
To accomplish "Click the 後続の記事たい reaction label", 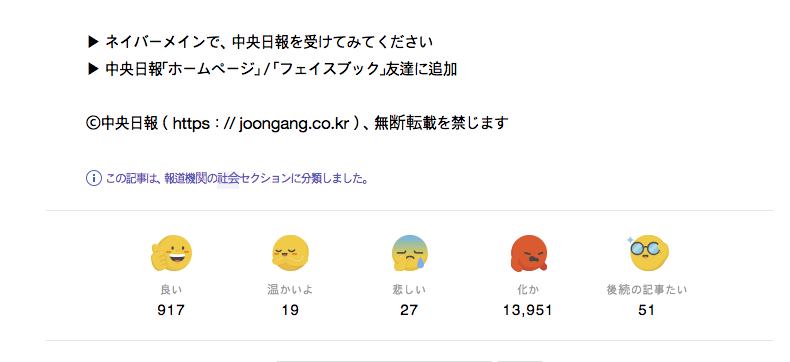I will point(647,290).
